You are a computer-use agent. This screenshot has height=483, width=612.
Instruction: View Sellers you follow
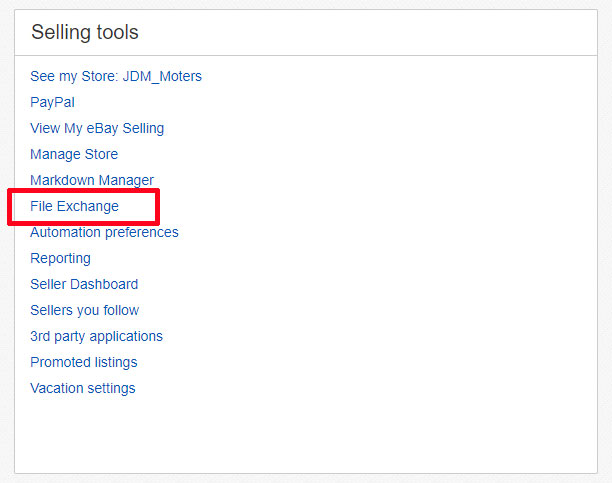tap(85, 310)
